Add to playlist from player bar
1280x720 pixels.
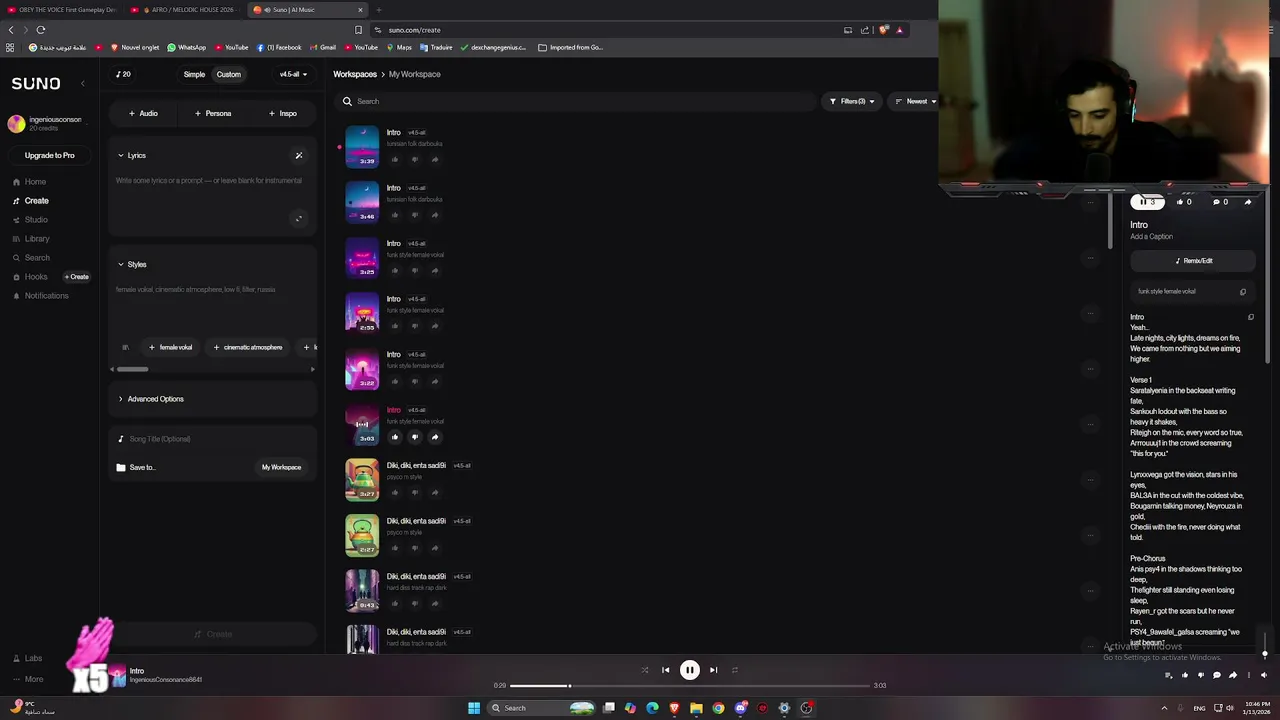click(x=1168, y=675)
